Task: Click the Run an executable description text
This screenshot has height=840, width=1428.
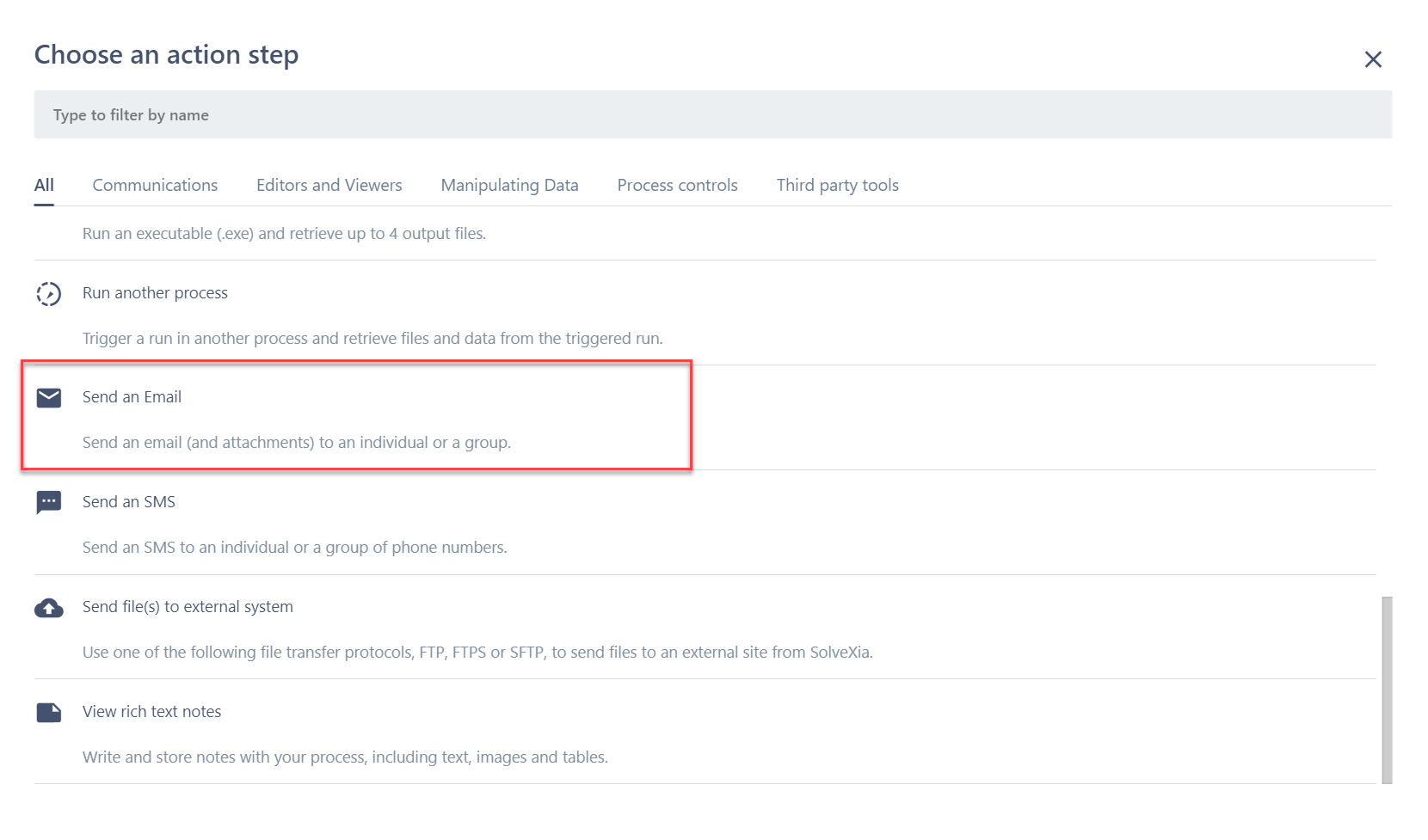Action: (x=284, y=234)
